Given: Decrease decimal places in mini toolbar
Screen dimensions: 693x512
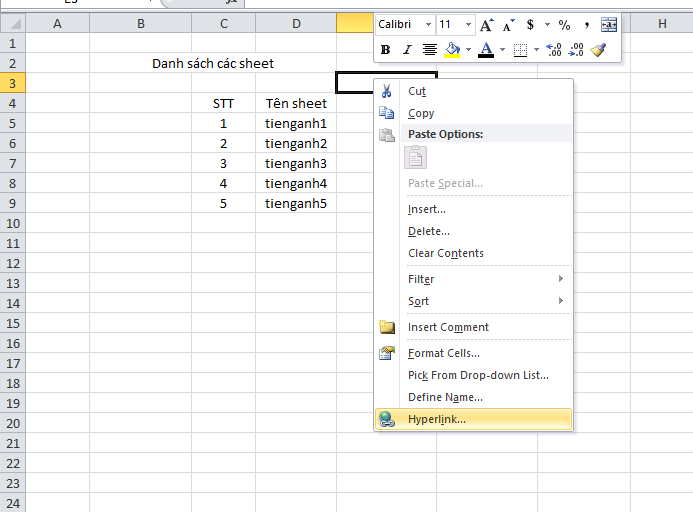Looking at the screenshot, I should coord(576,50).
